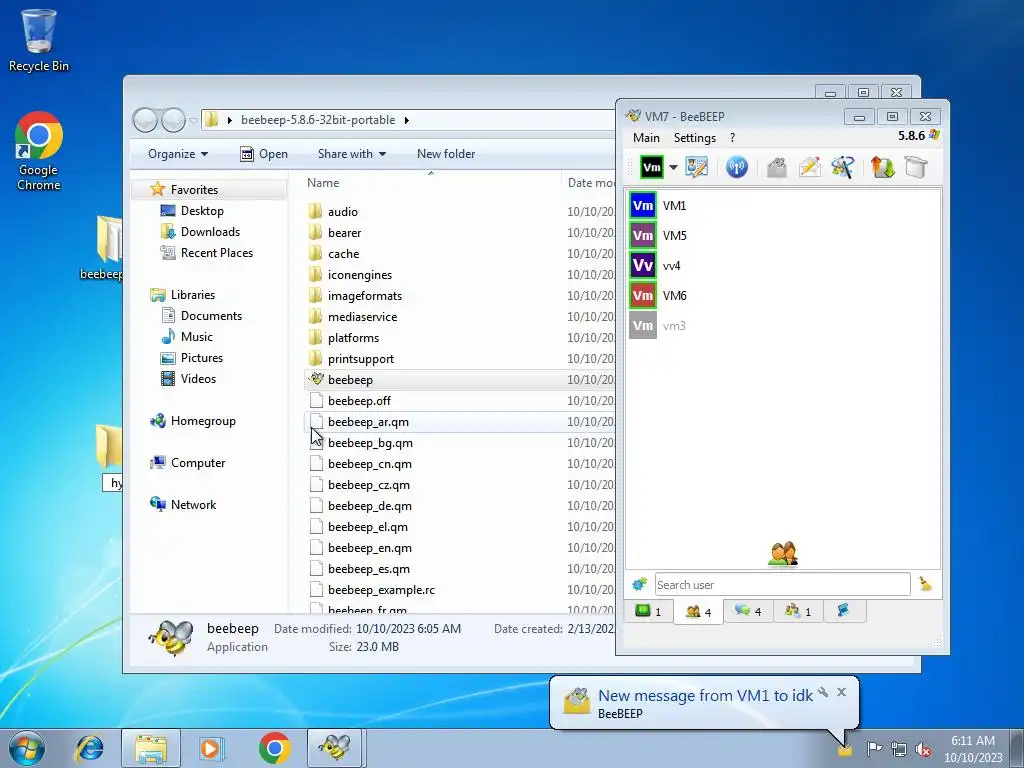Screen dimensions: 1024x768
Task: Switch to chats tab showing 4
Action: click(748, 611)
